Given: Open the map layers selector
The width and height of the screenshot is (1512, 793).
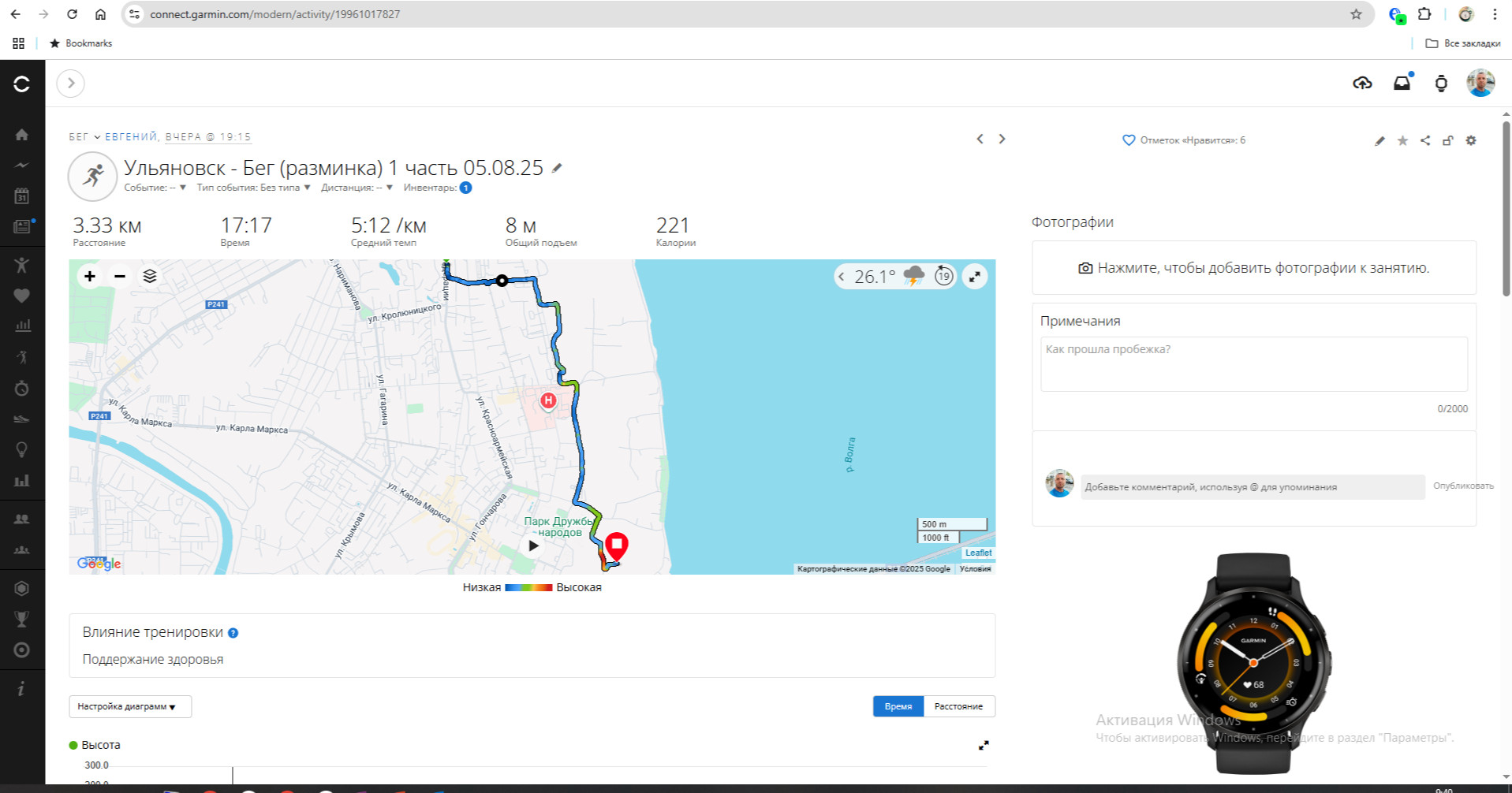Looking at the screenshot, I should pos(150,276).
